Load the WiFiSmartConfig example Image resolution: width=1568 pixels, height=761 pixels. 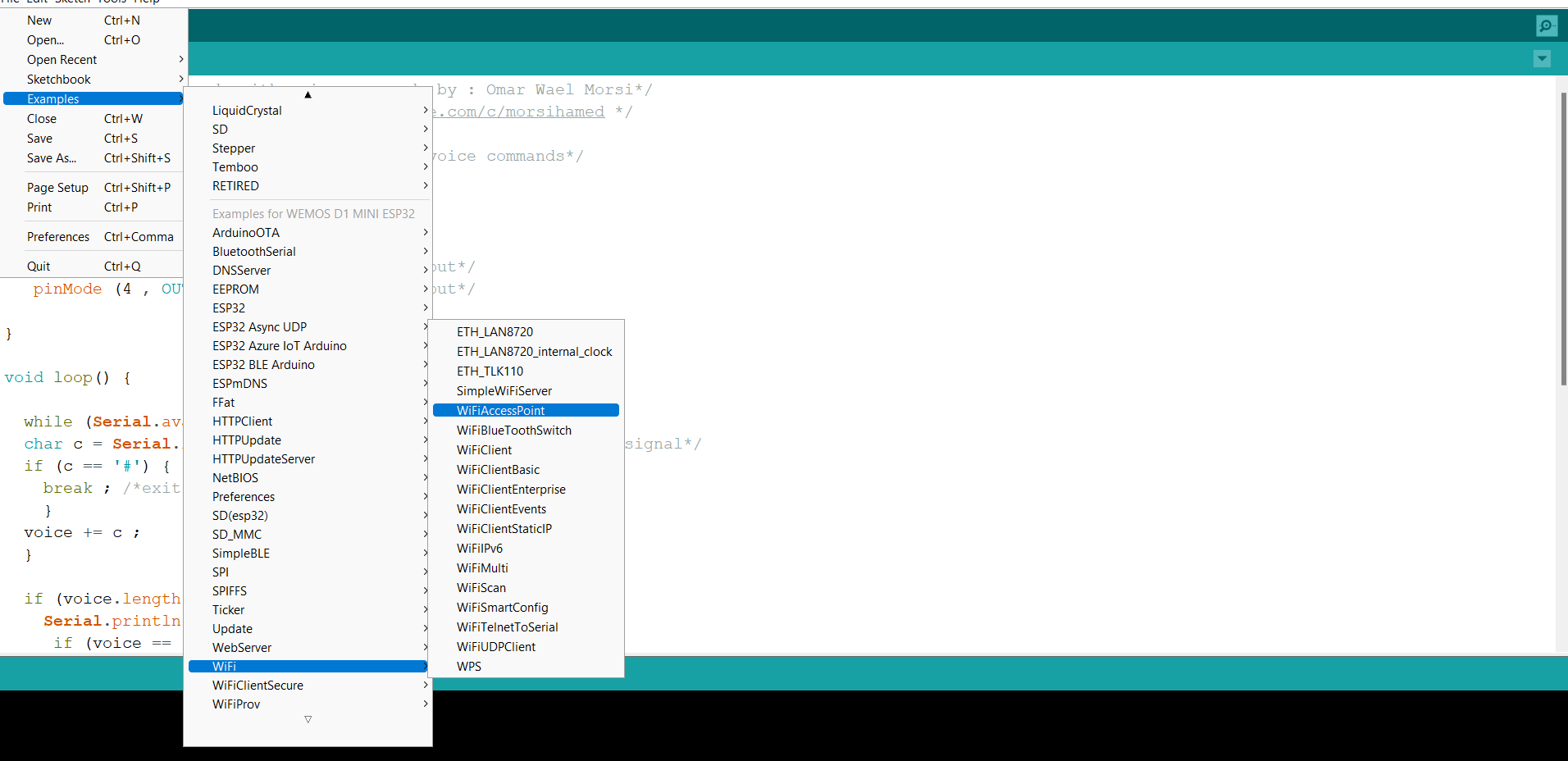point(526,608)
